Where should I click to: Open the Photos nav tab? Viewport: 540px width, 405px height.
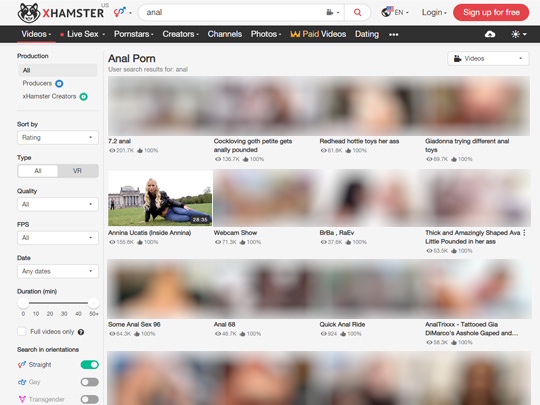(266, 34)
